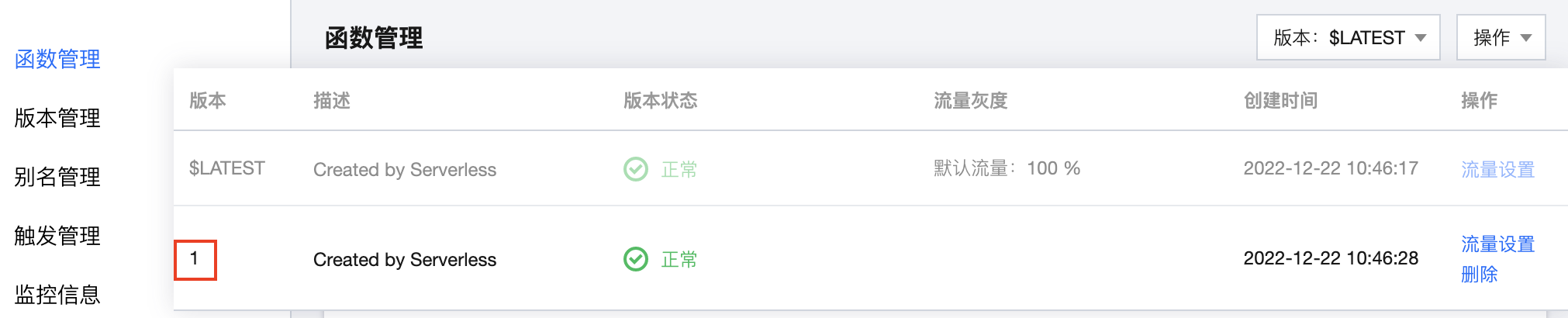Click the green check icon for version 1
1568x318 pixels.
(636, 259)
